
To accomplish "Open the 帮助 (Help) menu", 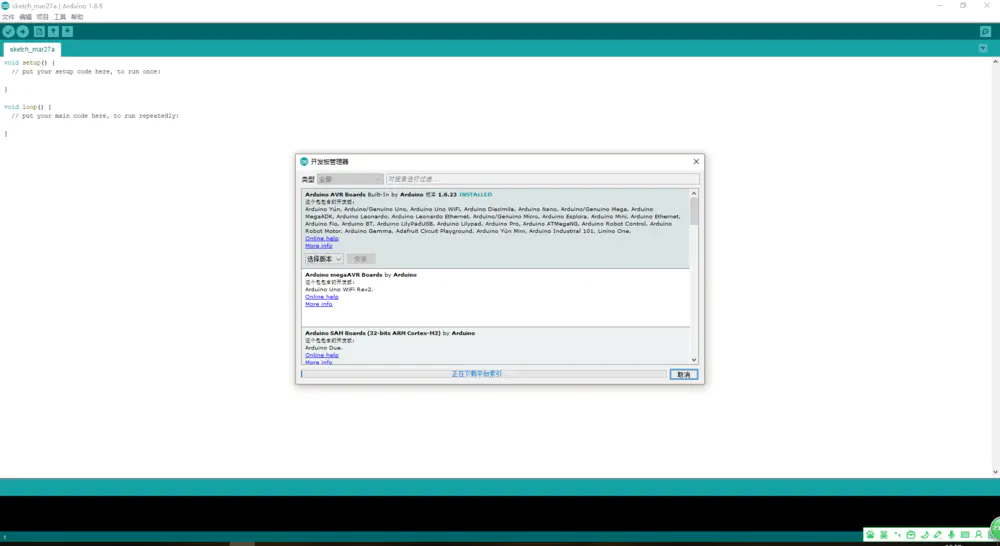I will [77, 17].
